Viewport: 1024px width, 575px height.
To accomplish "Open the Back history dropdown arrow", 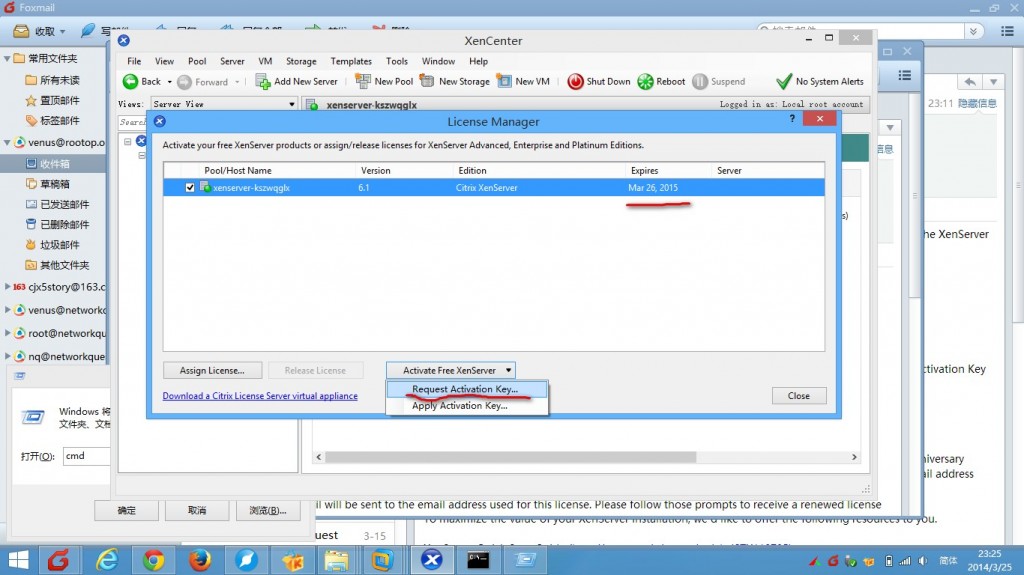I will pos(169,82).
